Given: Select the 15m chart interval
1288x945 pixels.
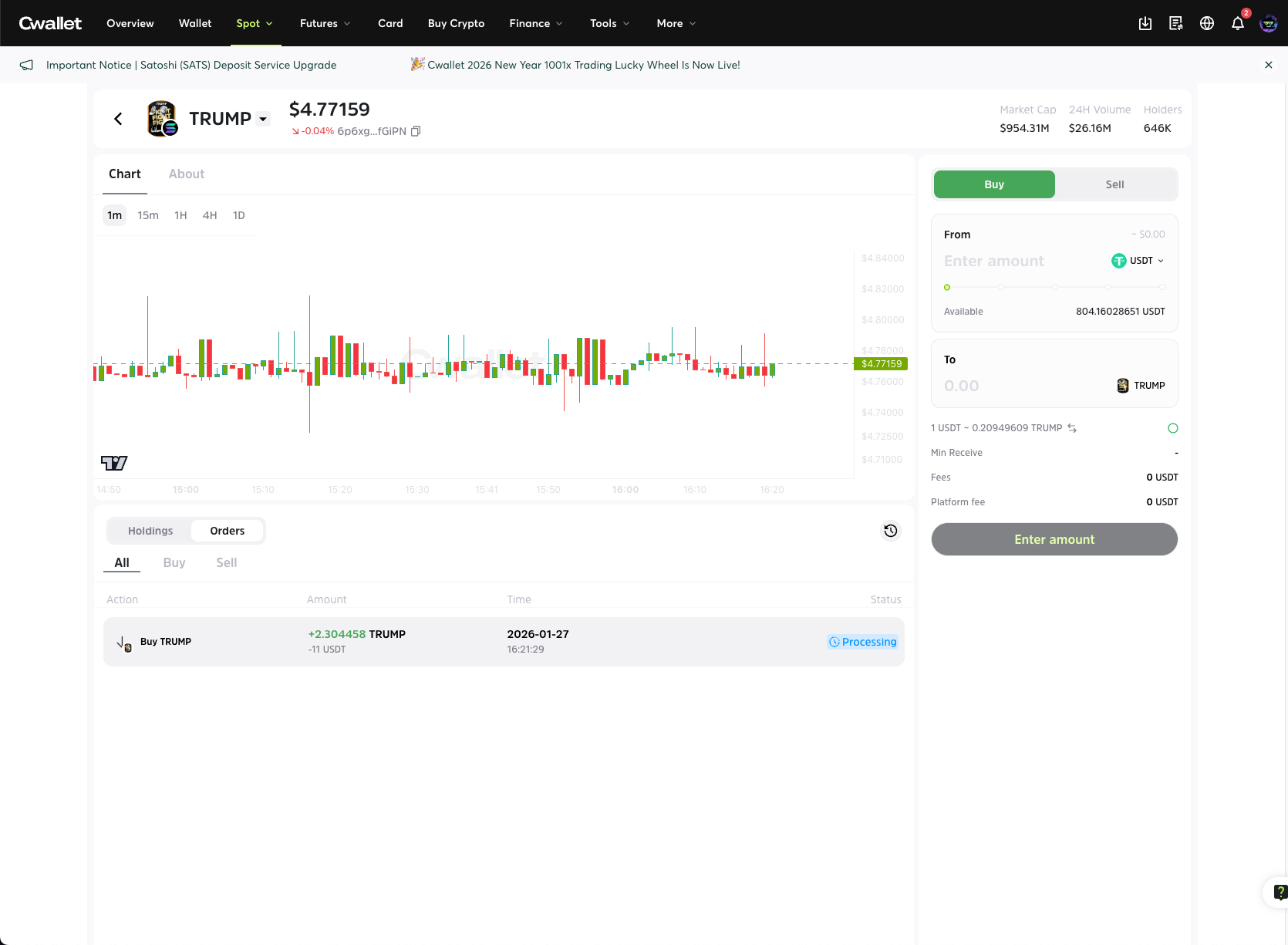Looking at the screenshot, I should coord(148,215).
